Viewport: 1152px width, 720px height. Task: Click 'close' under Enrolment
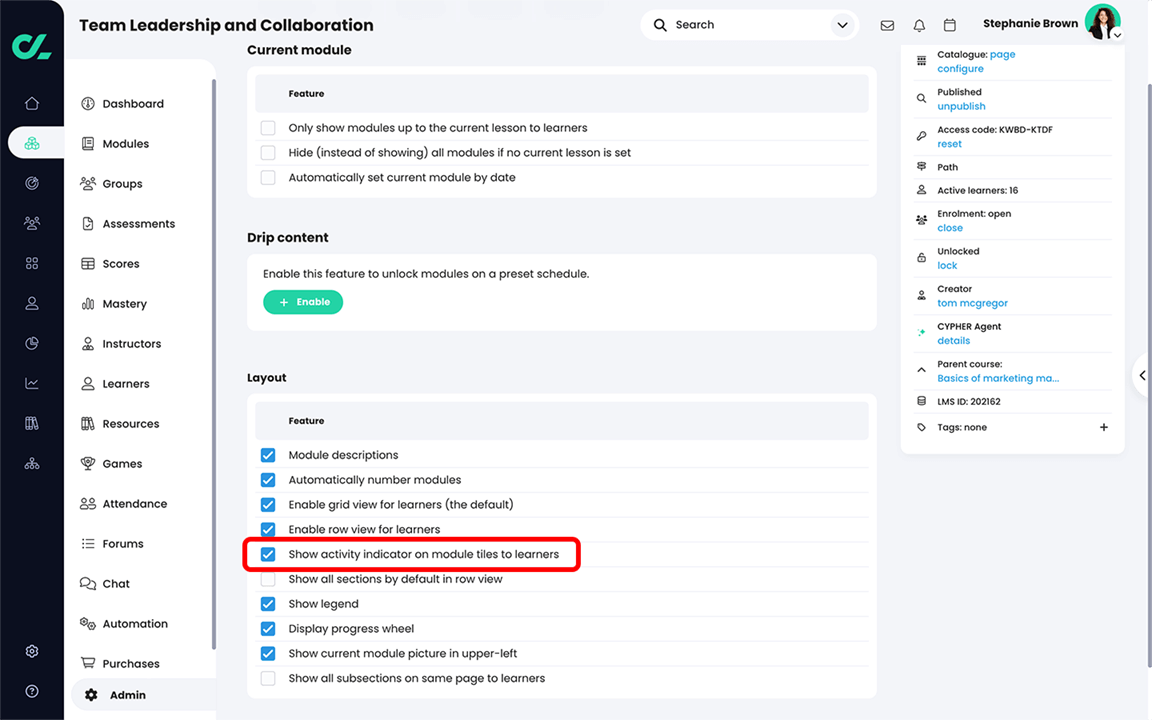click(x=950, y=228)
